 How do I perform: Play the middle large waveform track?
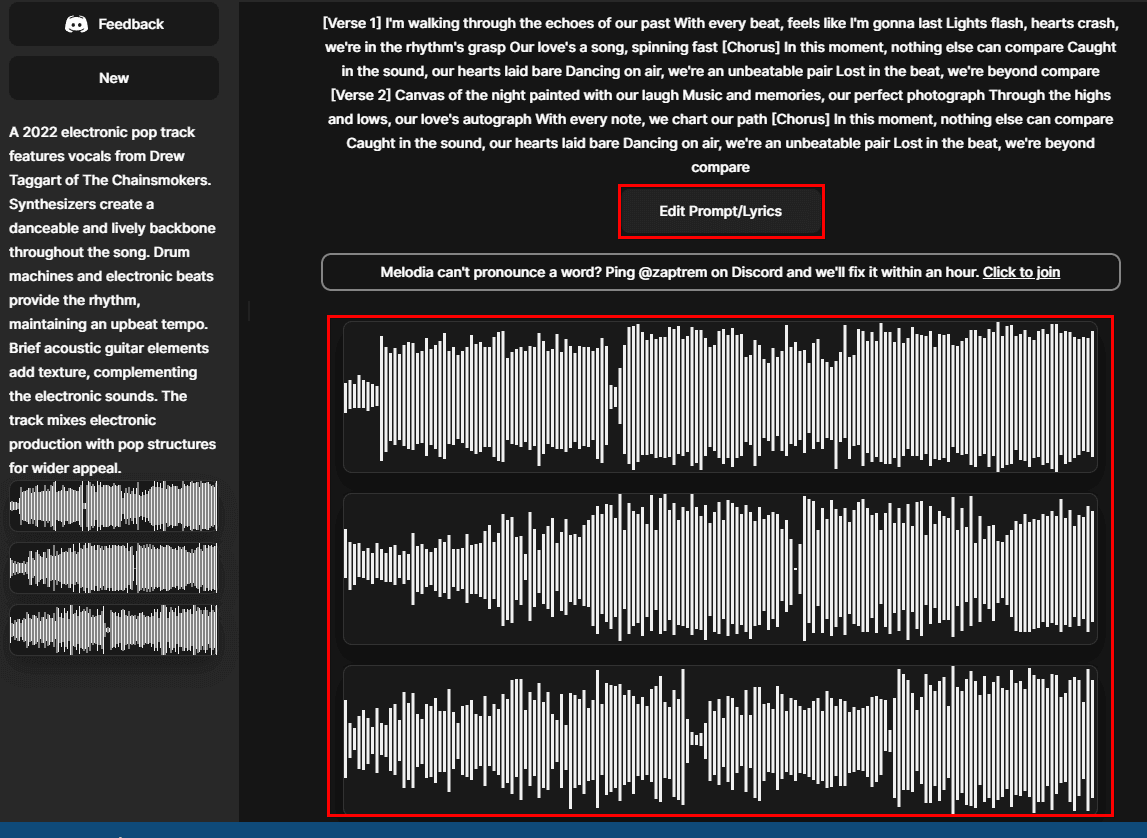tap(720, 568)
